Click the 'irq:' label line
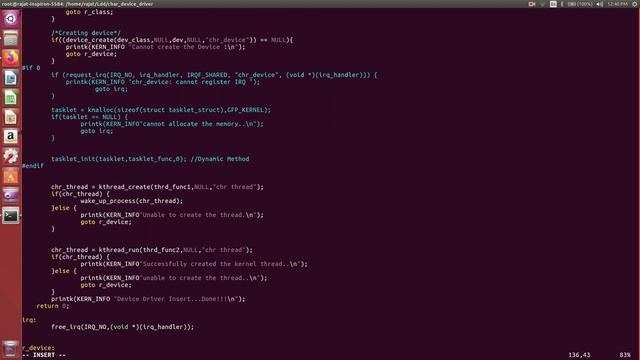This screenshot has width=640, height=360. (x=29, y=320)
